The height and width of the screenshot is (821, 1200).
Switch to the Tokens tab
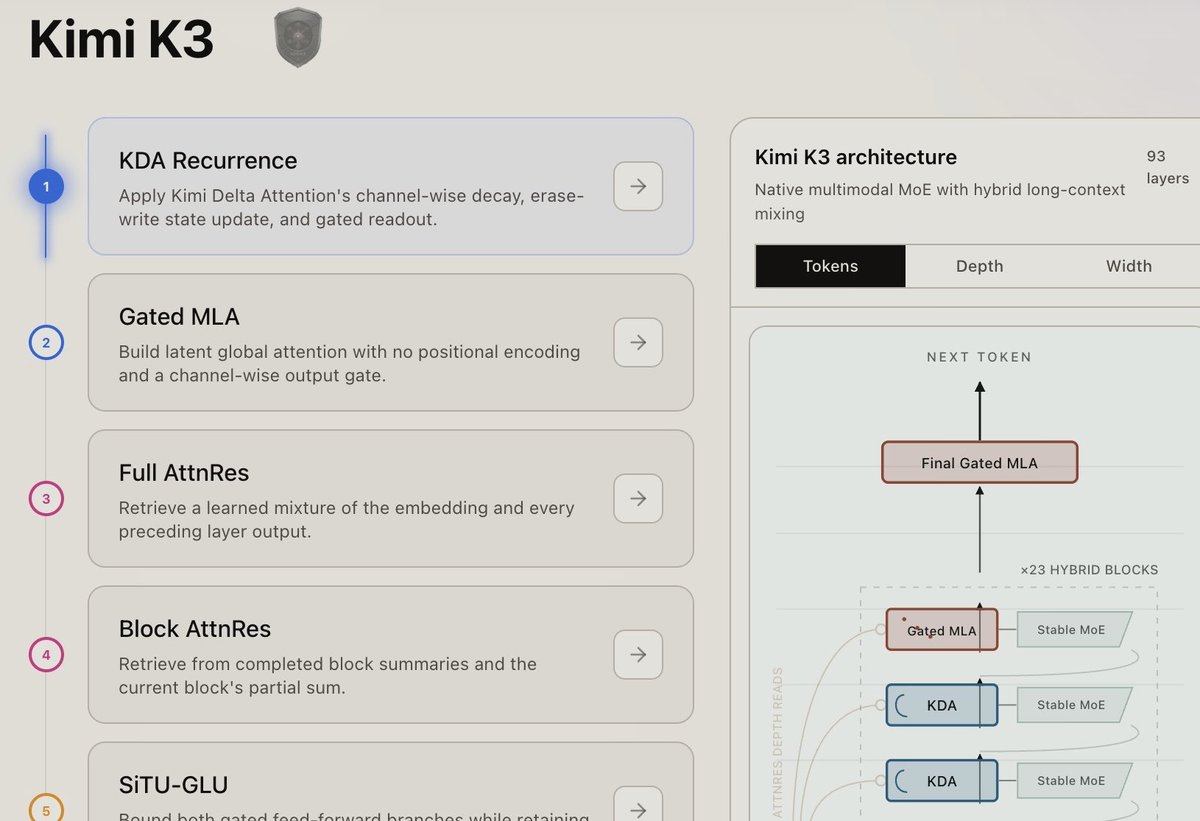click(x=831, y=266)
